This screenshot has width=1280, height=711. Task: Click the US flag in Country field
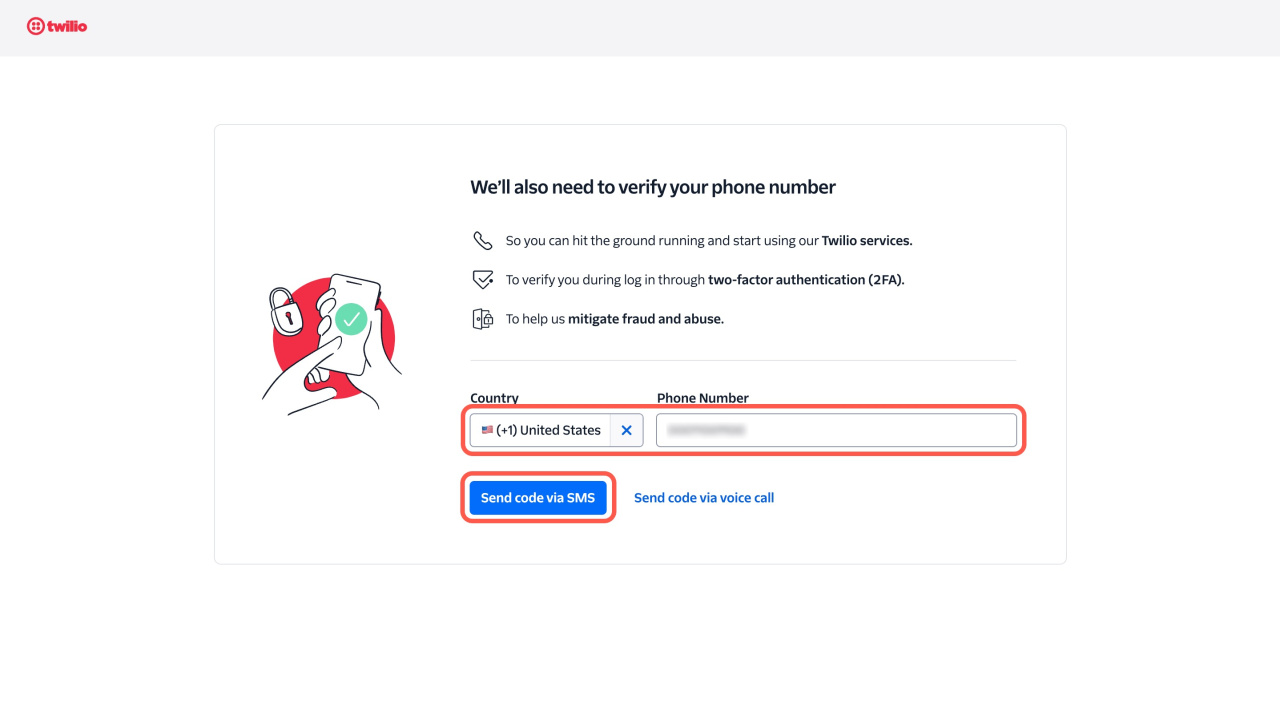pyautogui.click(x=487, y=430)
